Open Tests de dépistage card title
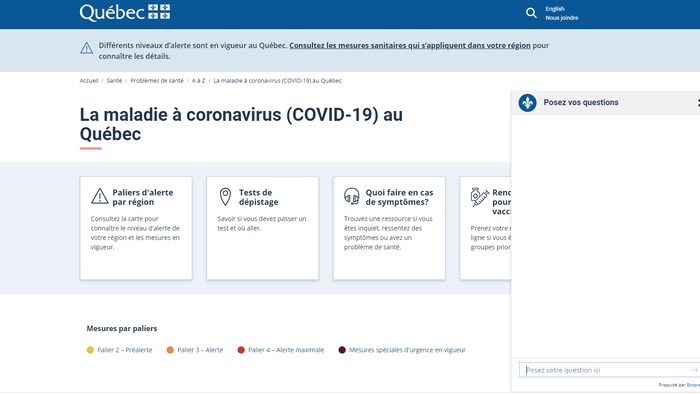700x394 pixels. (x=258, y=197)
